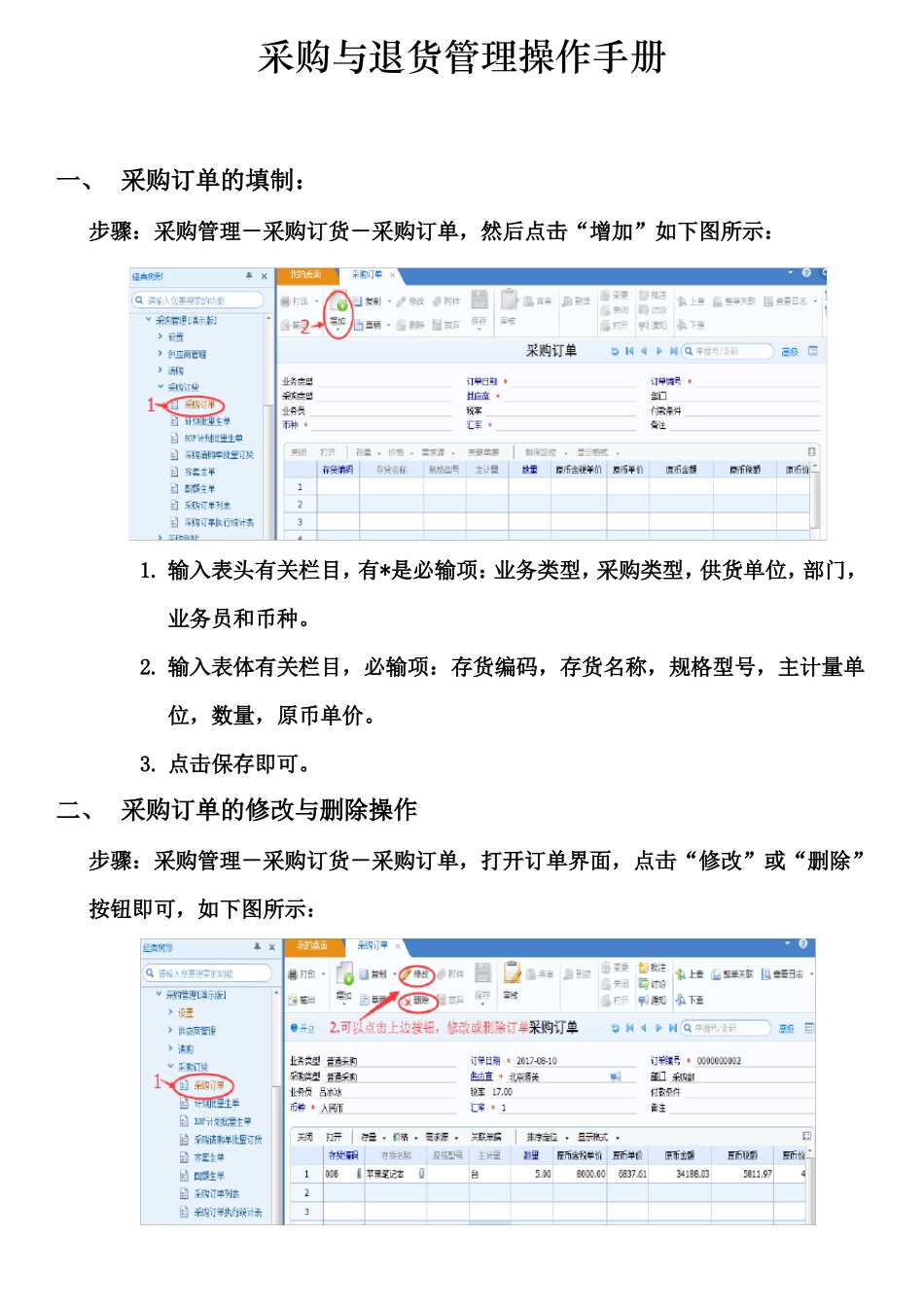The width and height of the screenshot is (924, 1307).
Task: Open 采购订单 tree item in first figure
Action: (x=200, y=405)
